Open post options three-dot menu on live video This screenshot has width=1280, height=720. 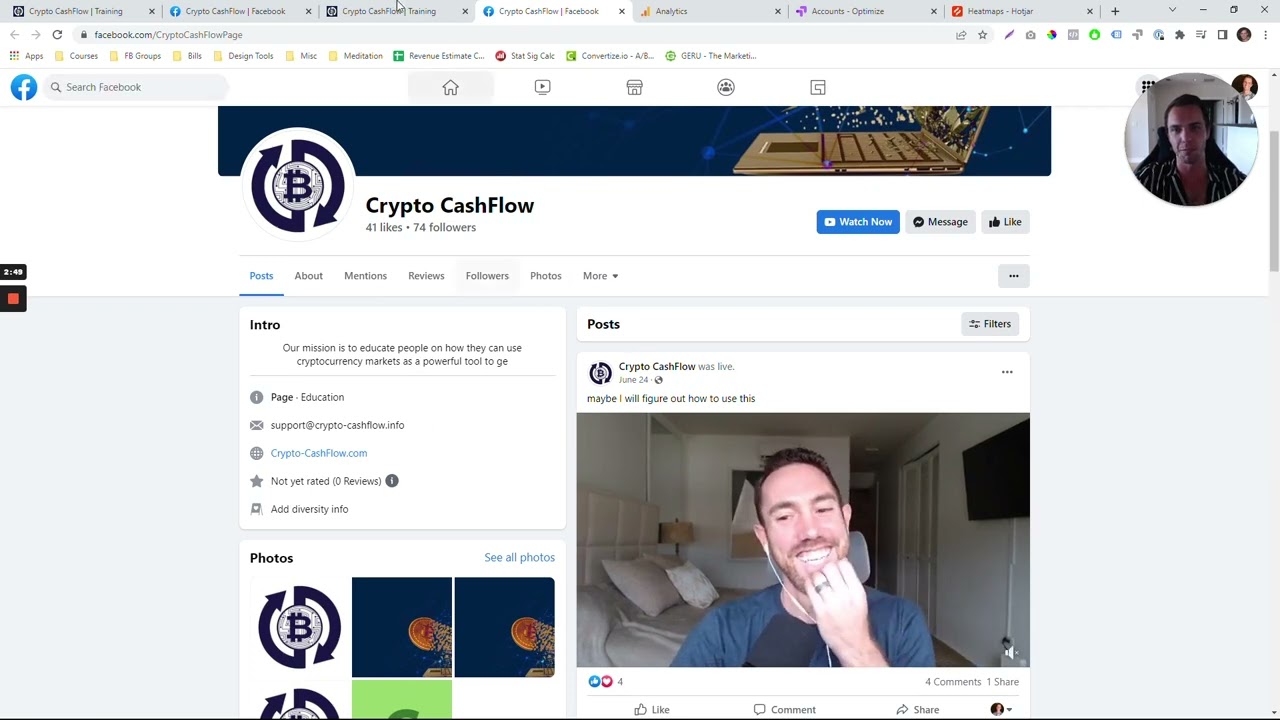pyautogui.click(x=1007, y=372)
